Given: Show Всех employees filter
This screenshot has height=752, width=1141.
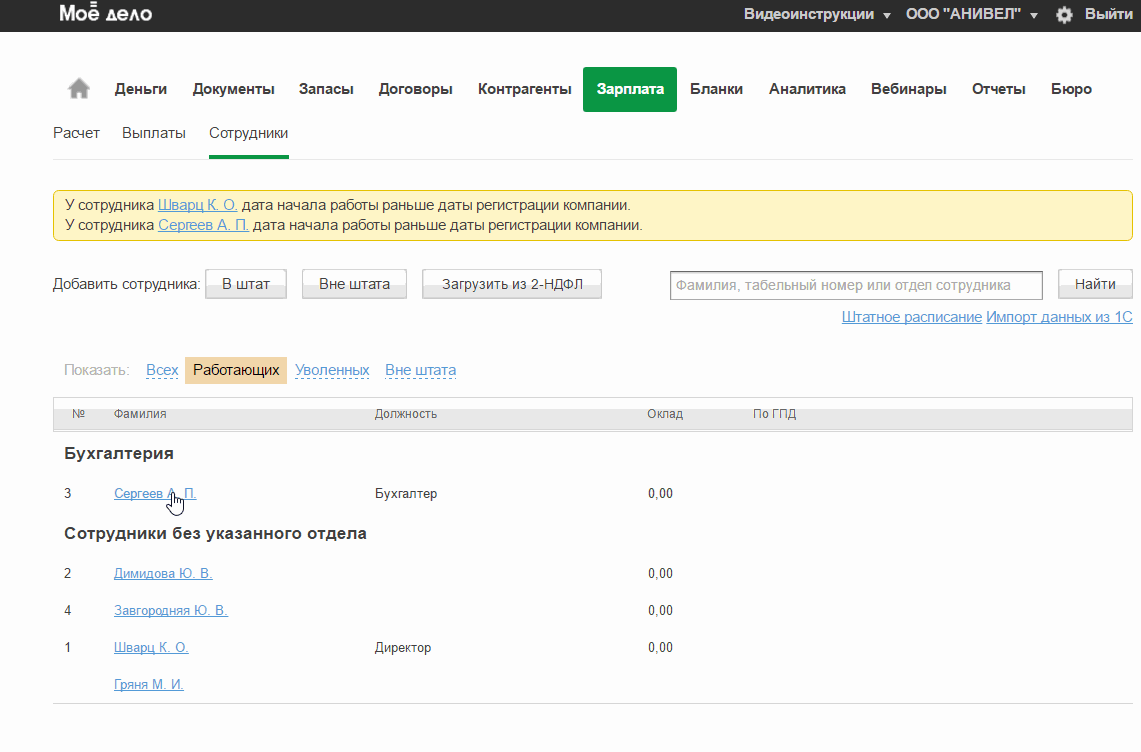Looking at the screenshot, I should 162,370.
